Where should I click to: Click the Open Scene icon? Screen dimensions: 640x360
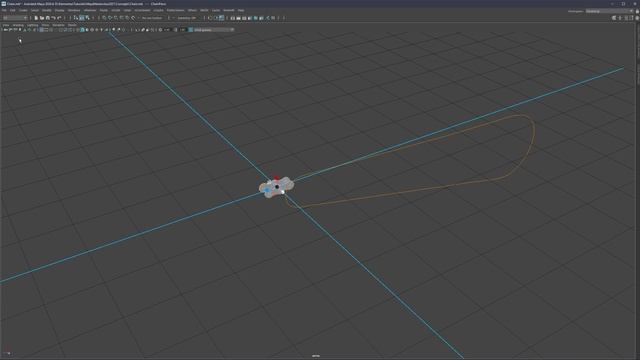(42, 18)
